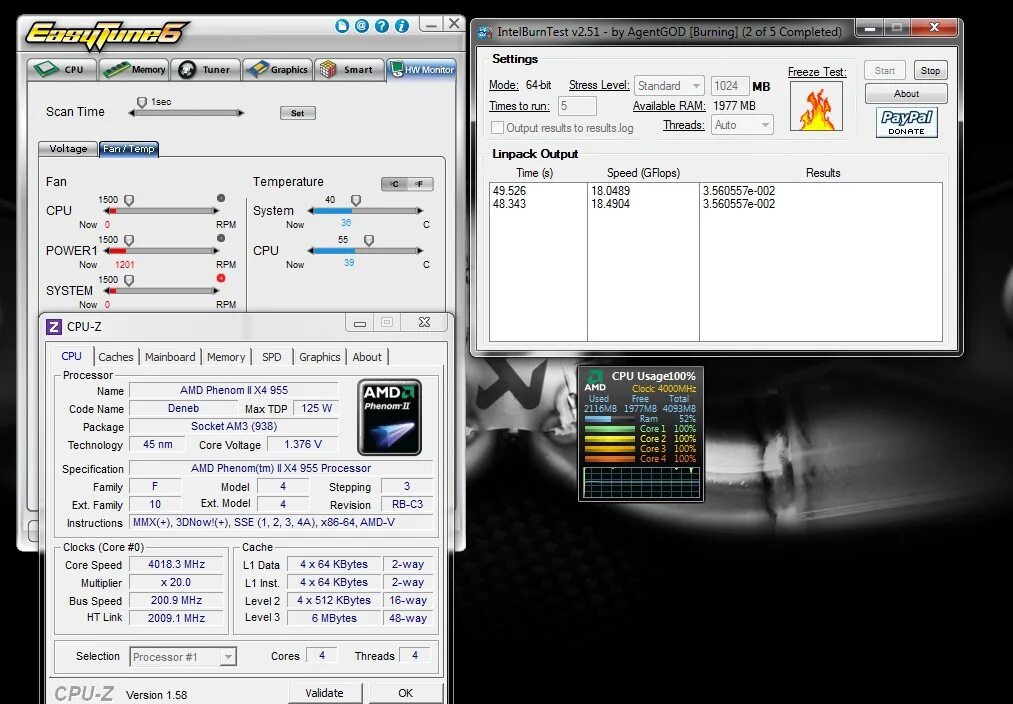Click the CPU-Z purple Z title icon
Screen dimensions: 1013x704
(54, 327)
